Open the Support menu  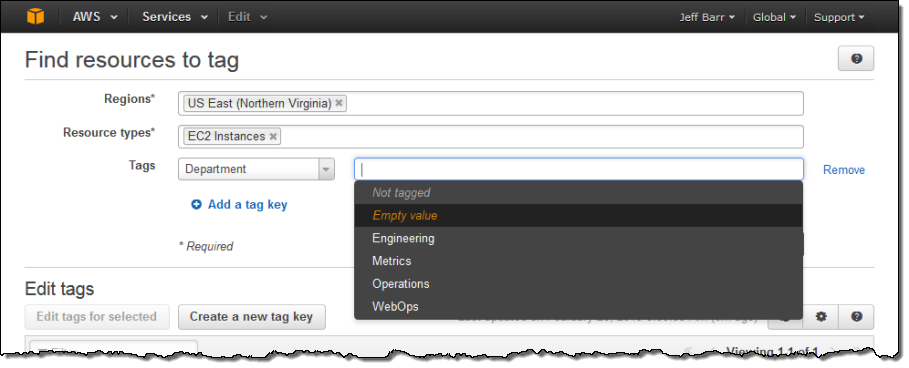[839, 17]
